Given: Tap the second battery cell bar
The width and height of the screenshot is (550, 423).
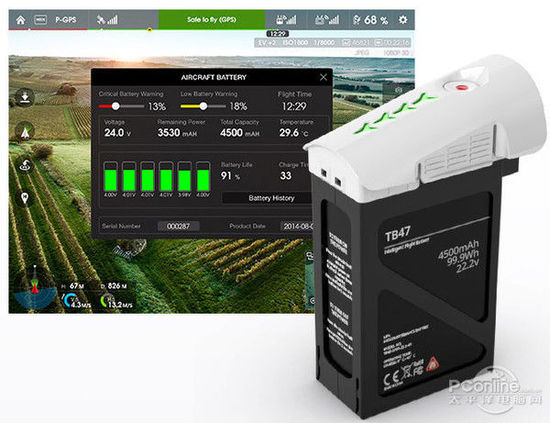Looking at the screenshot, I should [x=129, y=176].
